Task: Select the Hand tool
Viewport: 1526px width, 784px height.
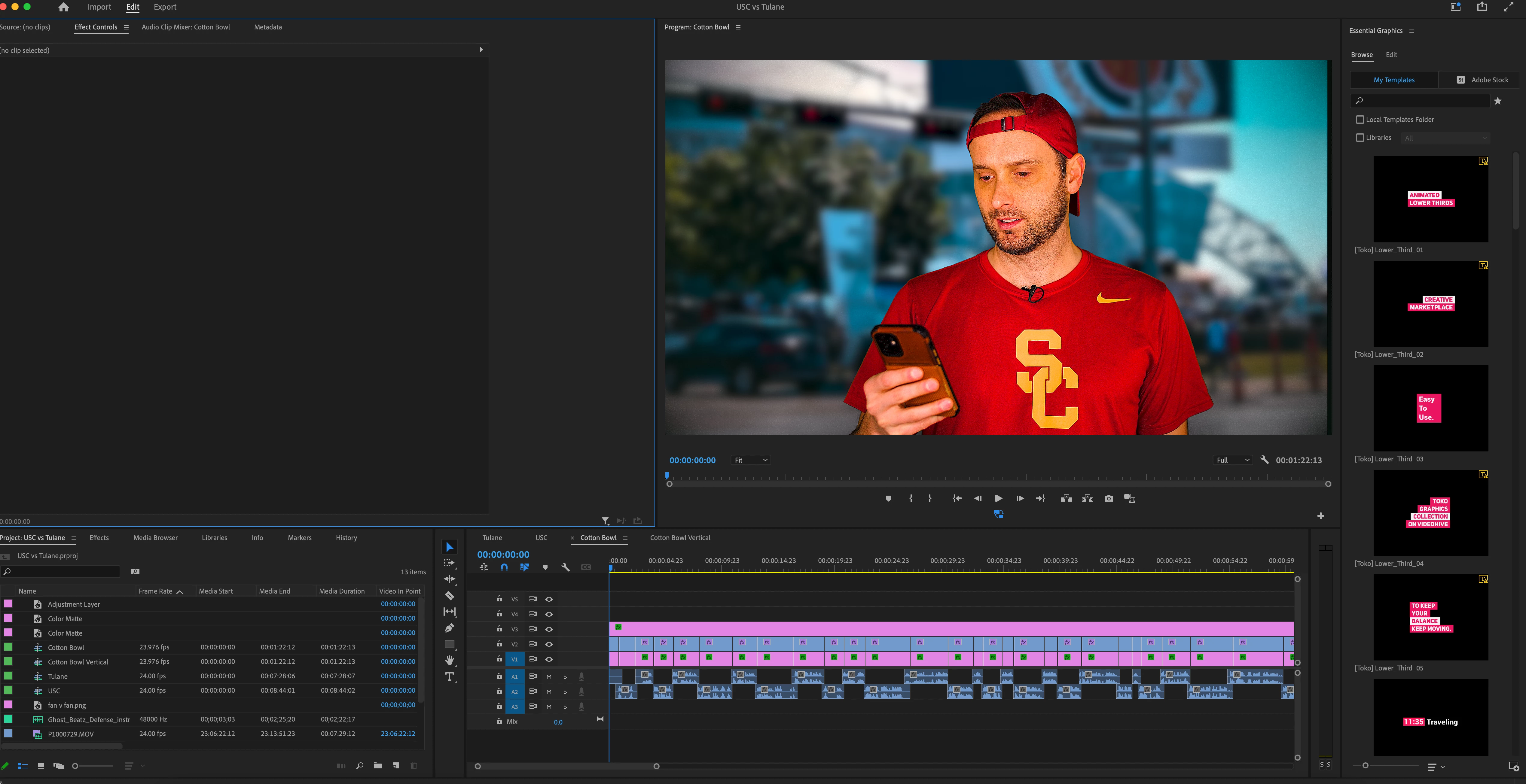Action: pyautogui.click(x=449, y=660)
